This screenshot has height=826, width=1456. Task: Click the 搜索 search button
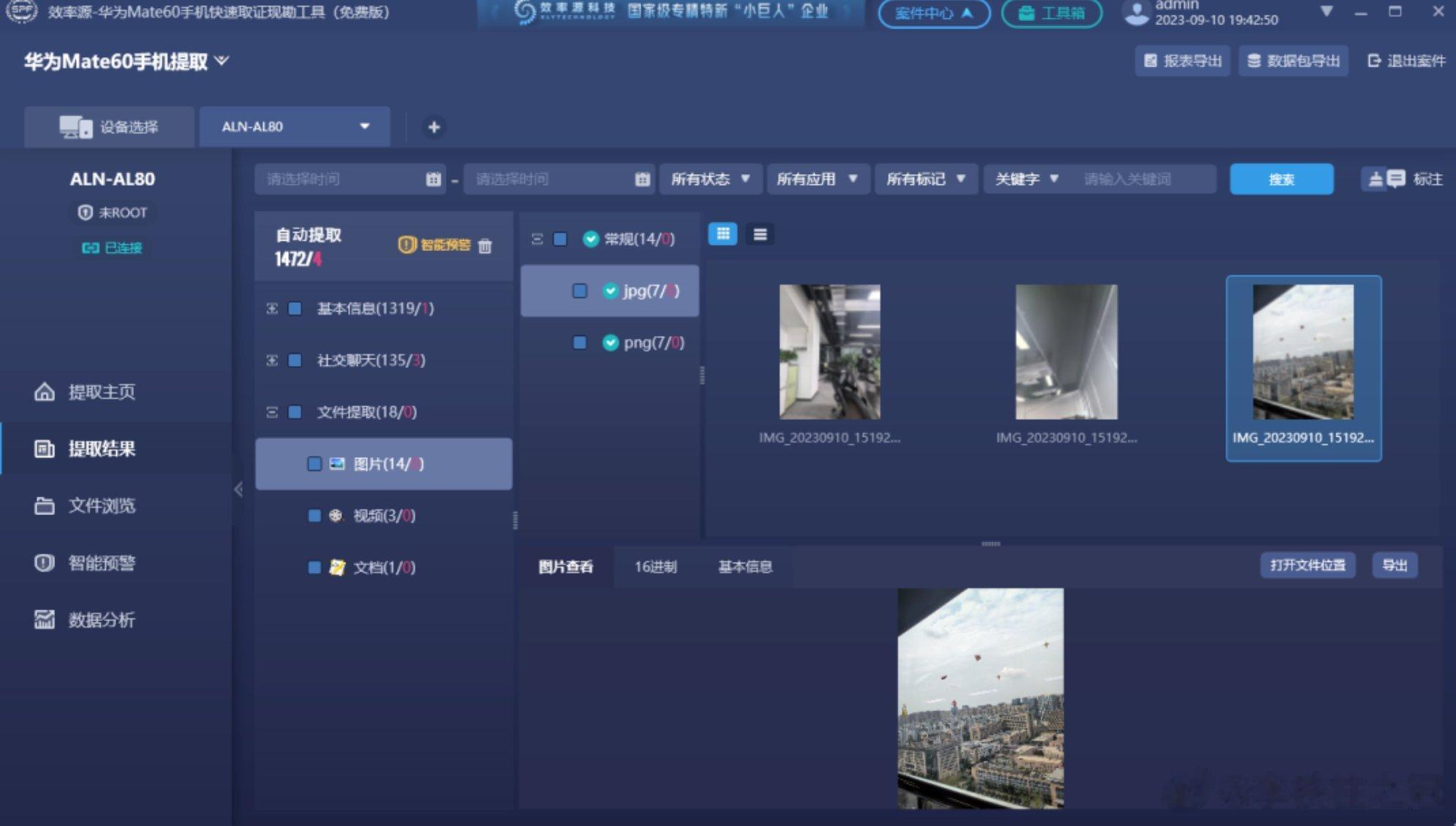pyautogui.click(x=1281, y=179)
